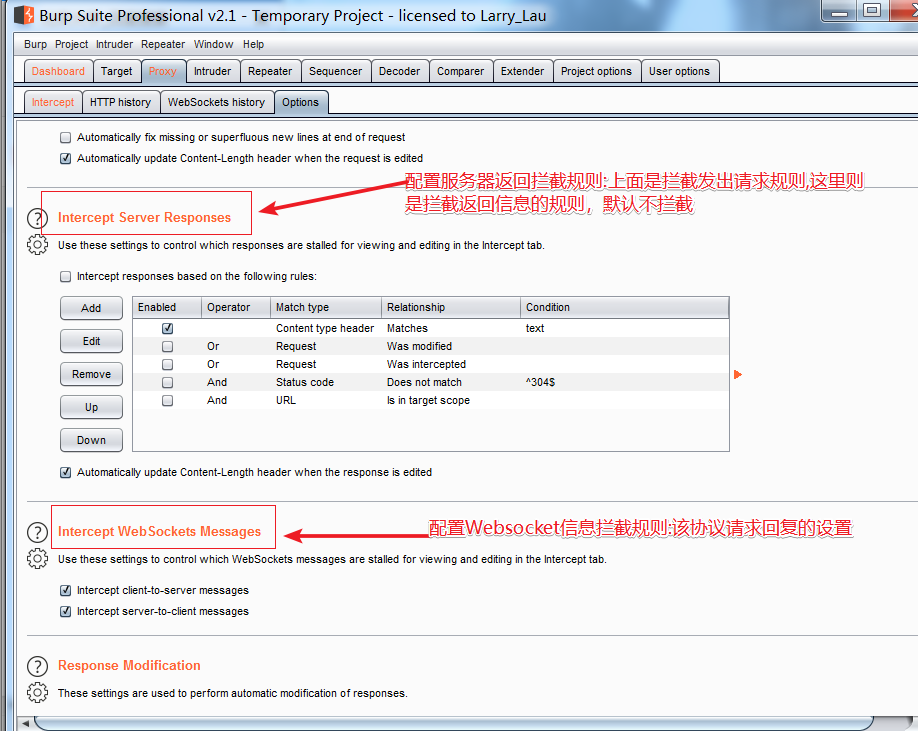
Task: Uncheck Intercept client-to-server messages
Action: click(x=66, y=591)
